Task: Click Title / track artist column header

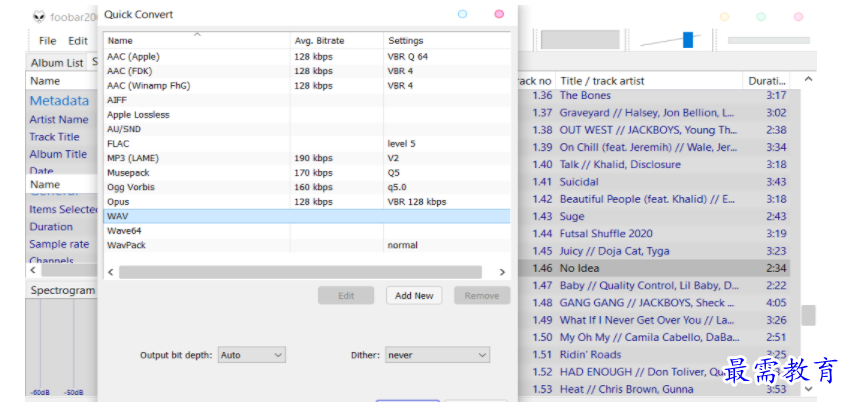Action: (x=649, y=81)
